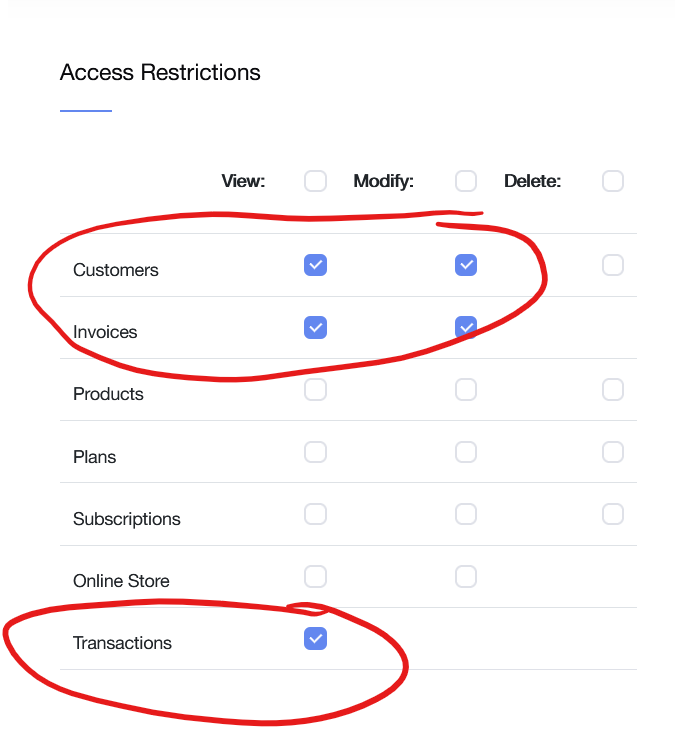
Task: Uncheck Modify permission for Customers
Action: [x=466, y=265]
